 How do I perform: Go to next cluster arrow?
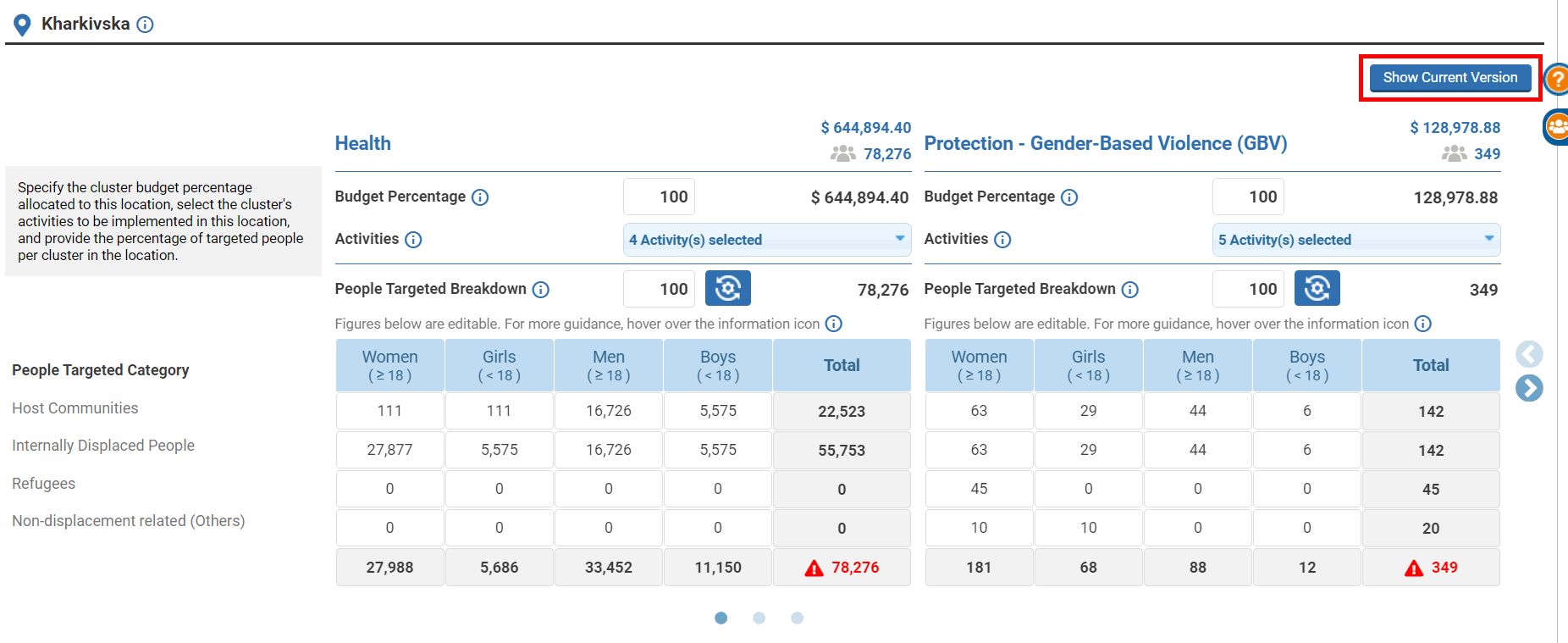coord(1529,388)
